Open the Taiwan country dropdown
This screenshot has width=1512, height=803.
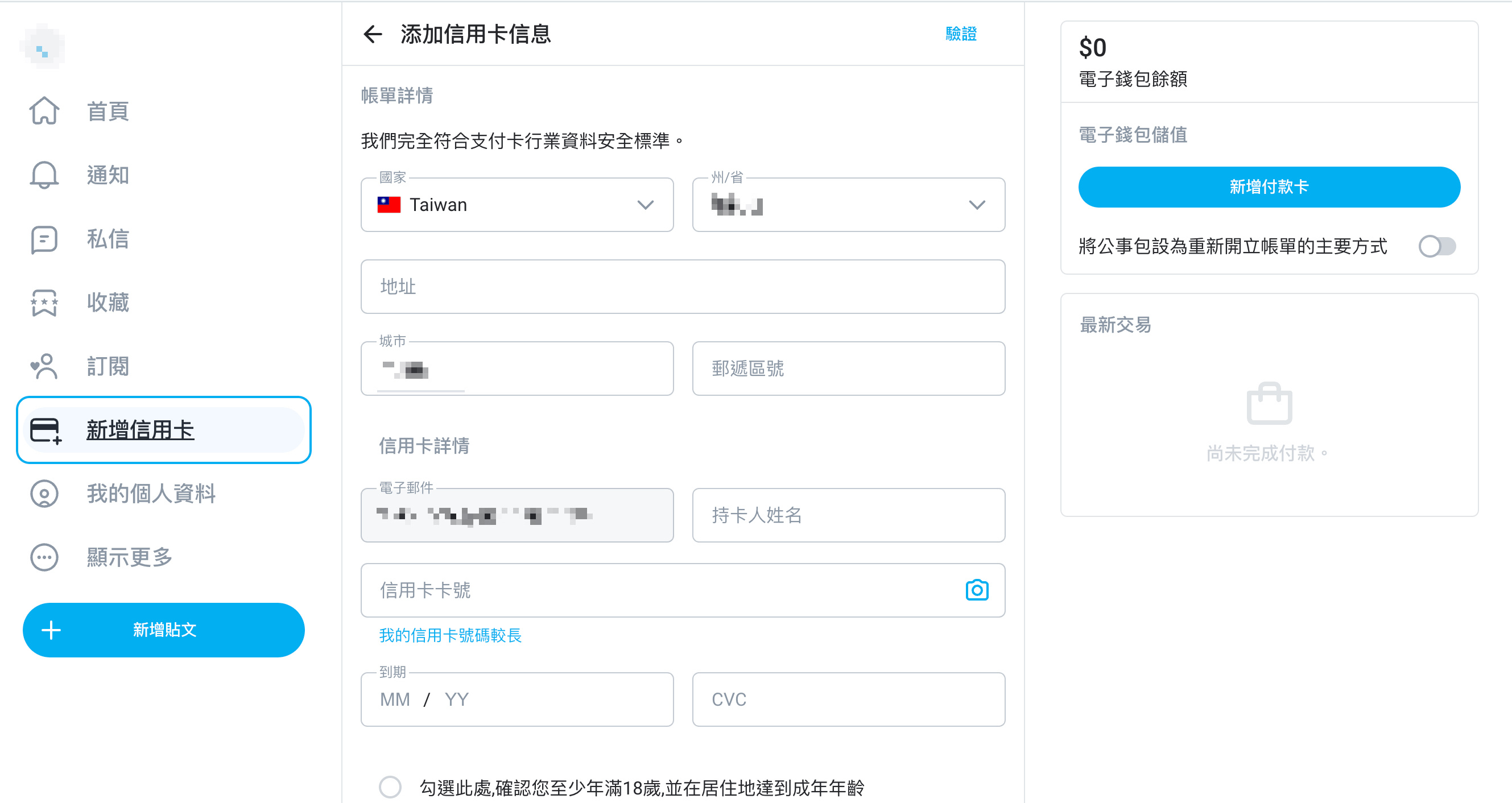tap(517, 205)
